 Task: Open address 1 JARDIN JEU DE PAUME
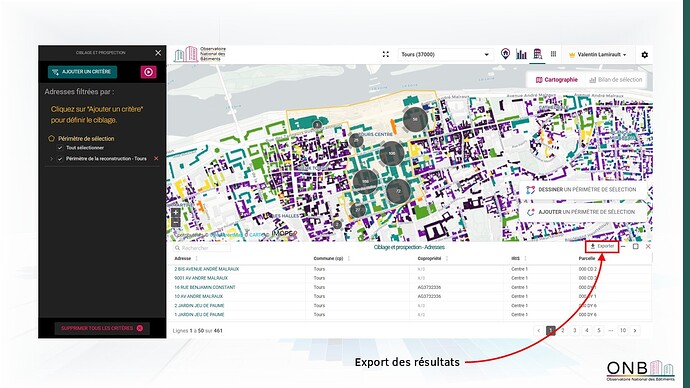coord(199,315)
